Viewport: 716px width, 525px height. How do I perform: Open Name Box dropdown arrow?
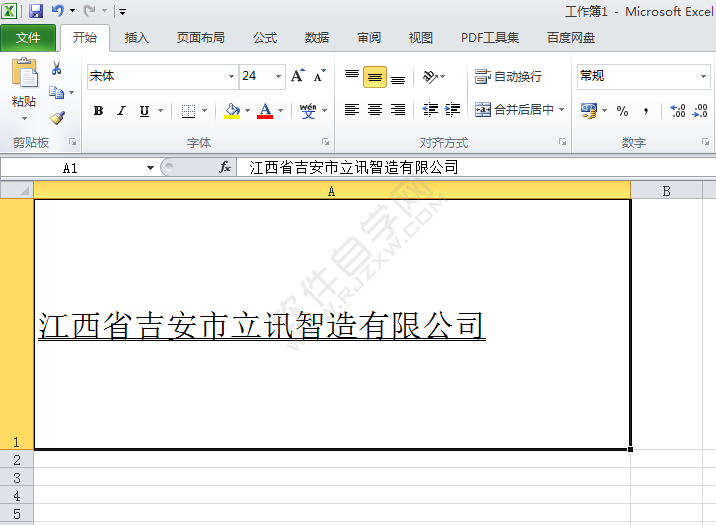coord(150,168)
